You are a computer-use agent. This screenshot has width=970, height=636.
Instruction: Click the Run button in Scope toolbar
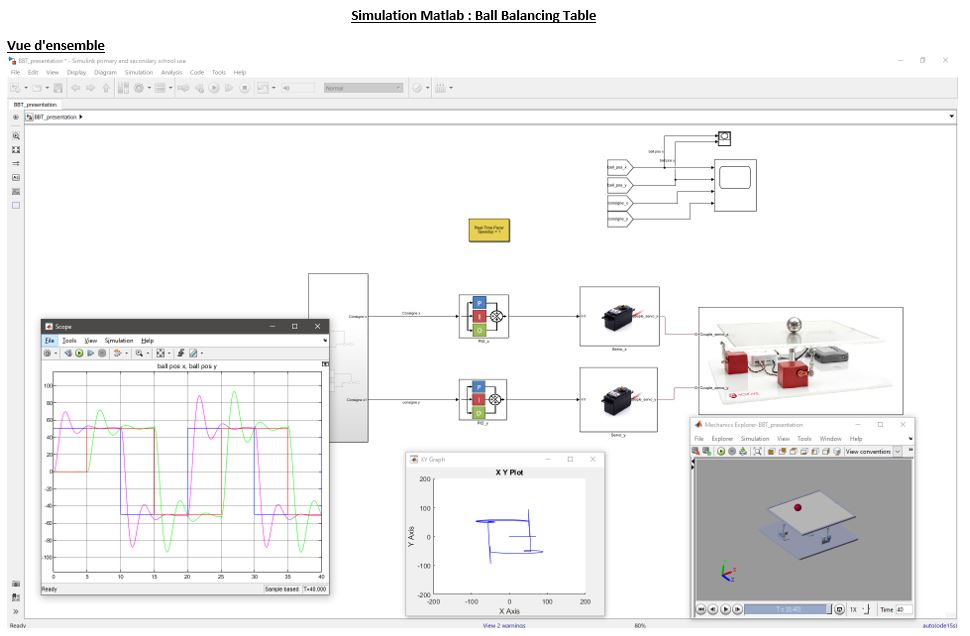click(x=79, y=353)
